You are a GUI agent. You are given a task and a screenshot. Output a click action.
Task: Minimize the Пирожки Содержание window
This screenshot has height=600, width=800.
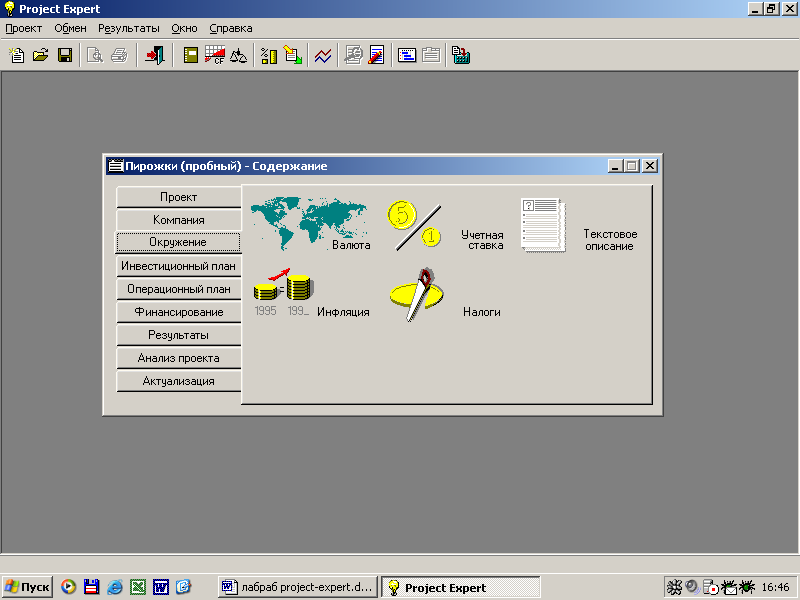[616, 166]
